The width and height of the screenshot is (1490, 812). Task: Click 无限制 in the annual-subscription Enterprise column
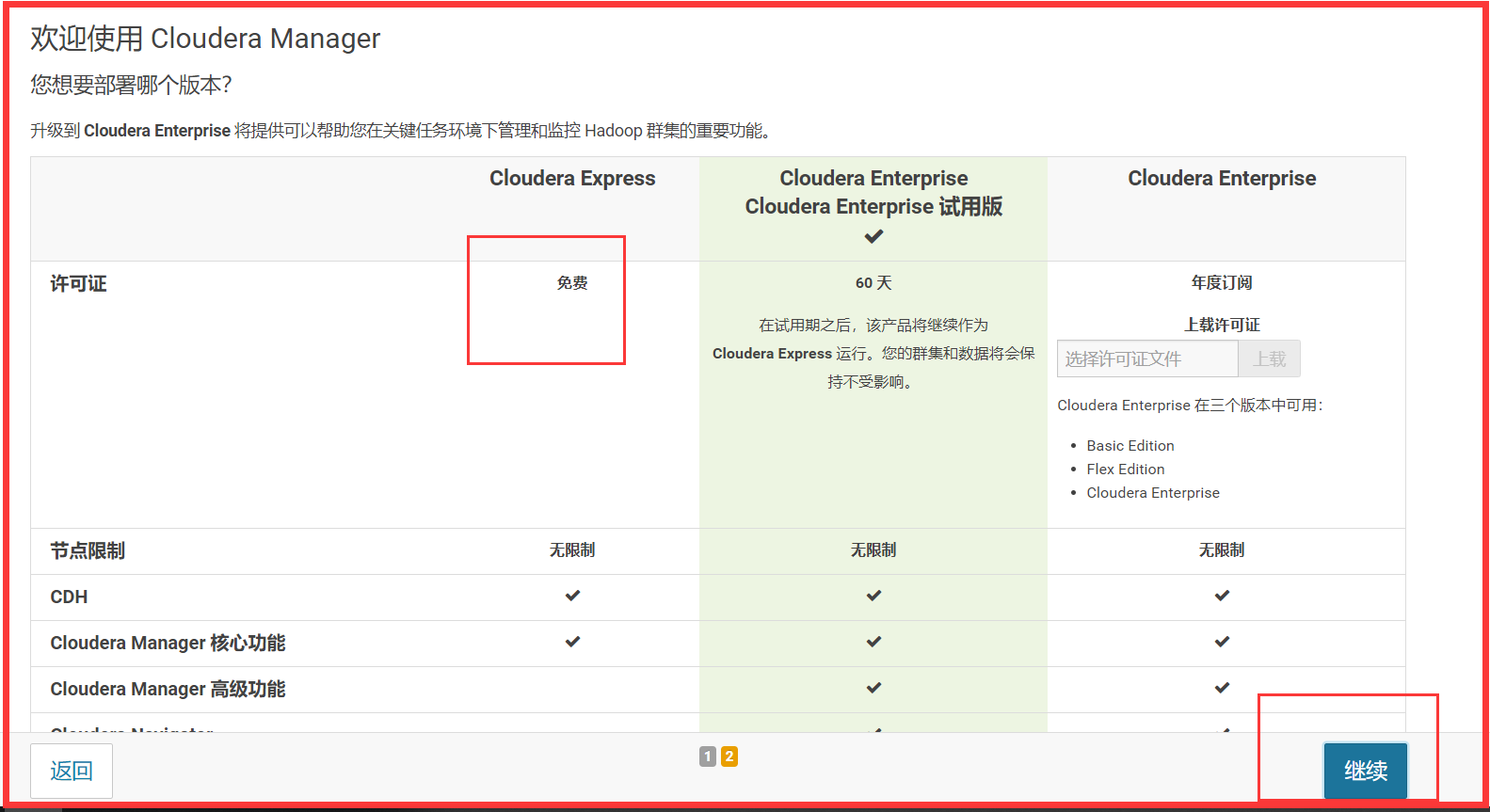click(x=1222, y=549)
